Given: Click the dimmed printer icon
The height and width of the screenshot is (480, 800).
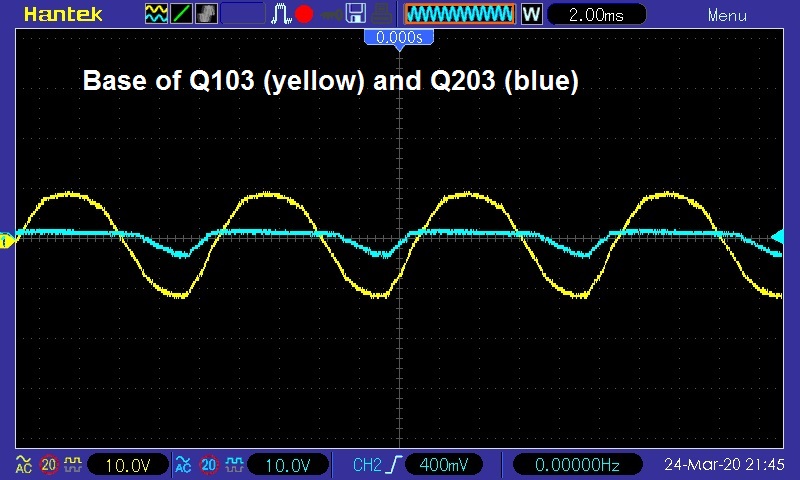Looking at the screenshot, I should (381, 14).
